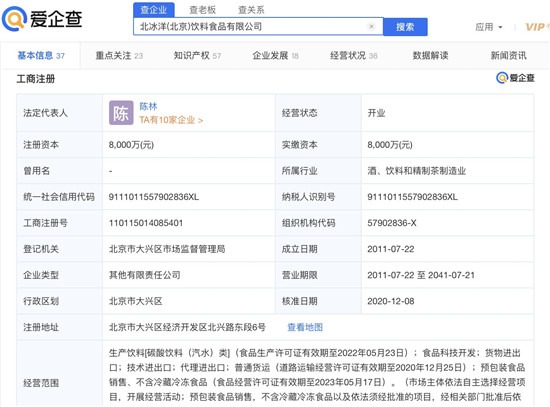
Task: Click business status value 开业
Action: 376,113
